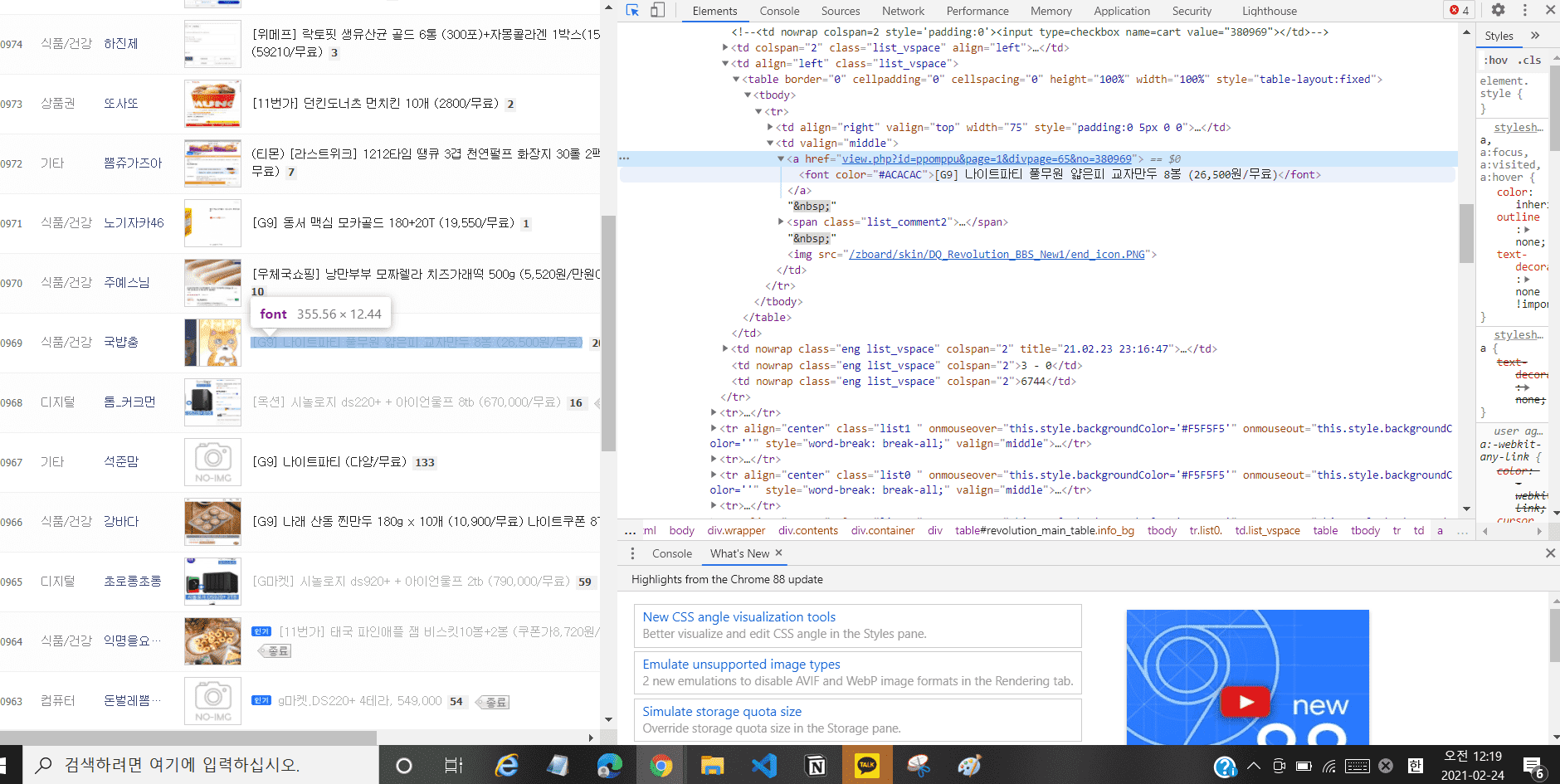Open the Application tab
The height and width of the screenshot is (784, 1560).
pos(1122,11)
